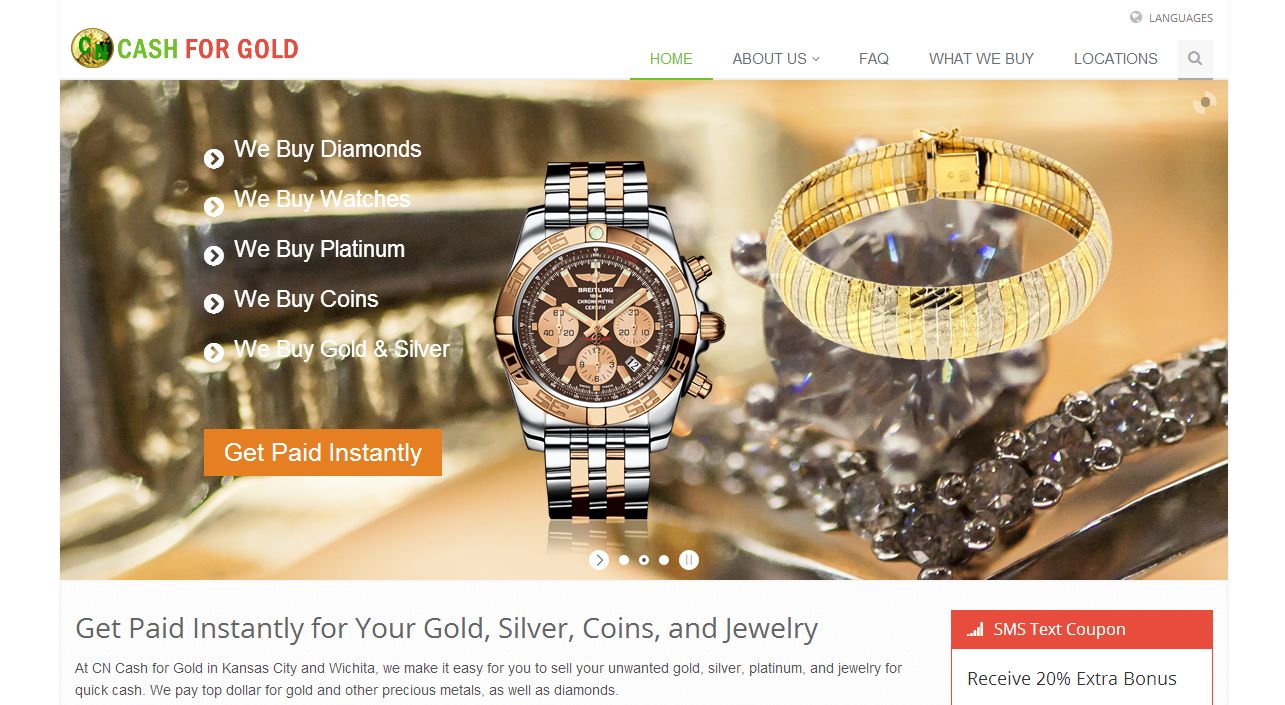Click the Get Paid Instantly button
This screenshot has width=1285, height=705.
323,452
